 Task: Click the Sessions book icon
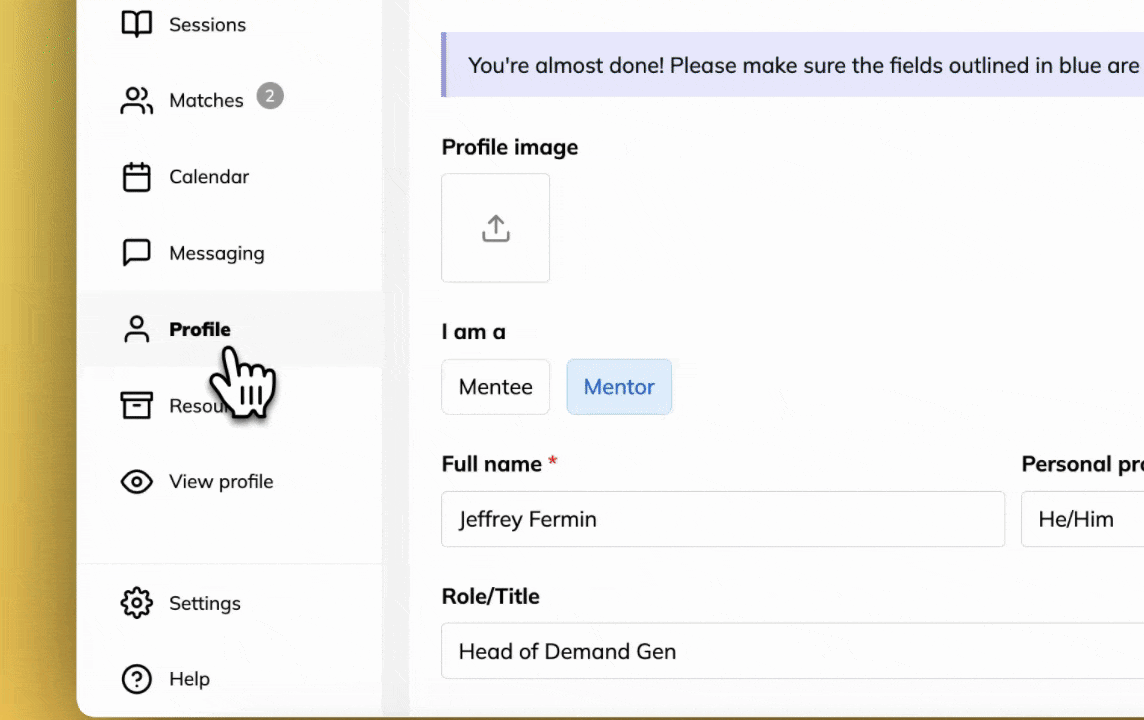click(x=137, y=24)
